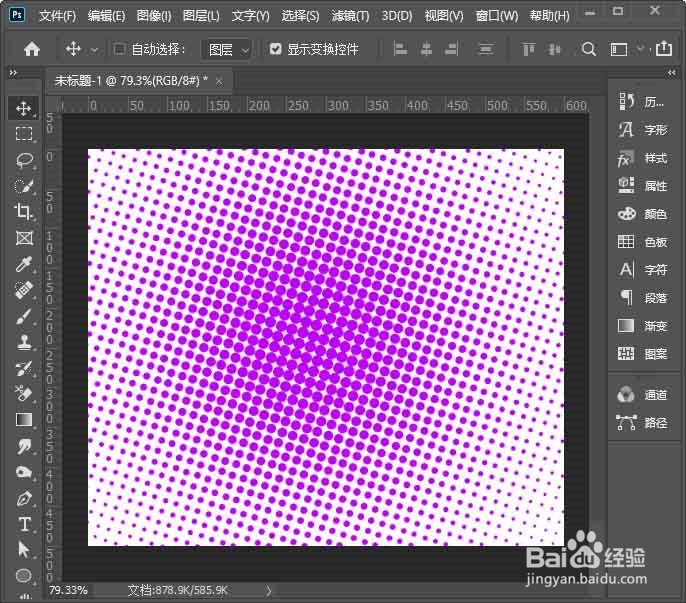The image size is (686, 603).
Task: Select the History Brush tool
Action: (24, 368)
